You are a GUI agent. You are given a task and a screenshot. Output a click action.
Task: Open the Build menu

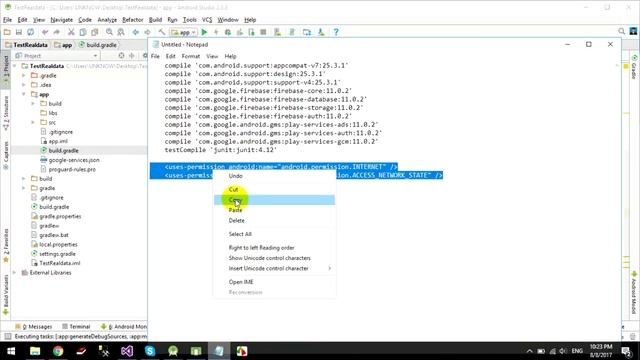[x=155, y=20]
